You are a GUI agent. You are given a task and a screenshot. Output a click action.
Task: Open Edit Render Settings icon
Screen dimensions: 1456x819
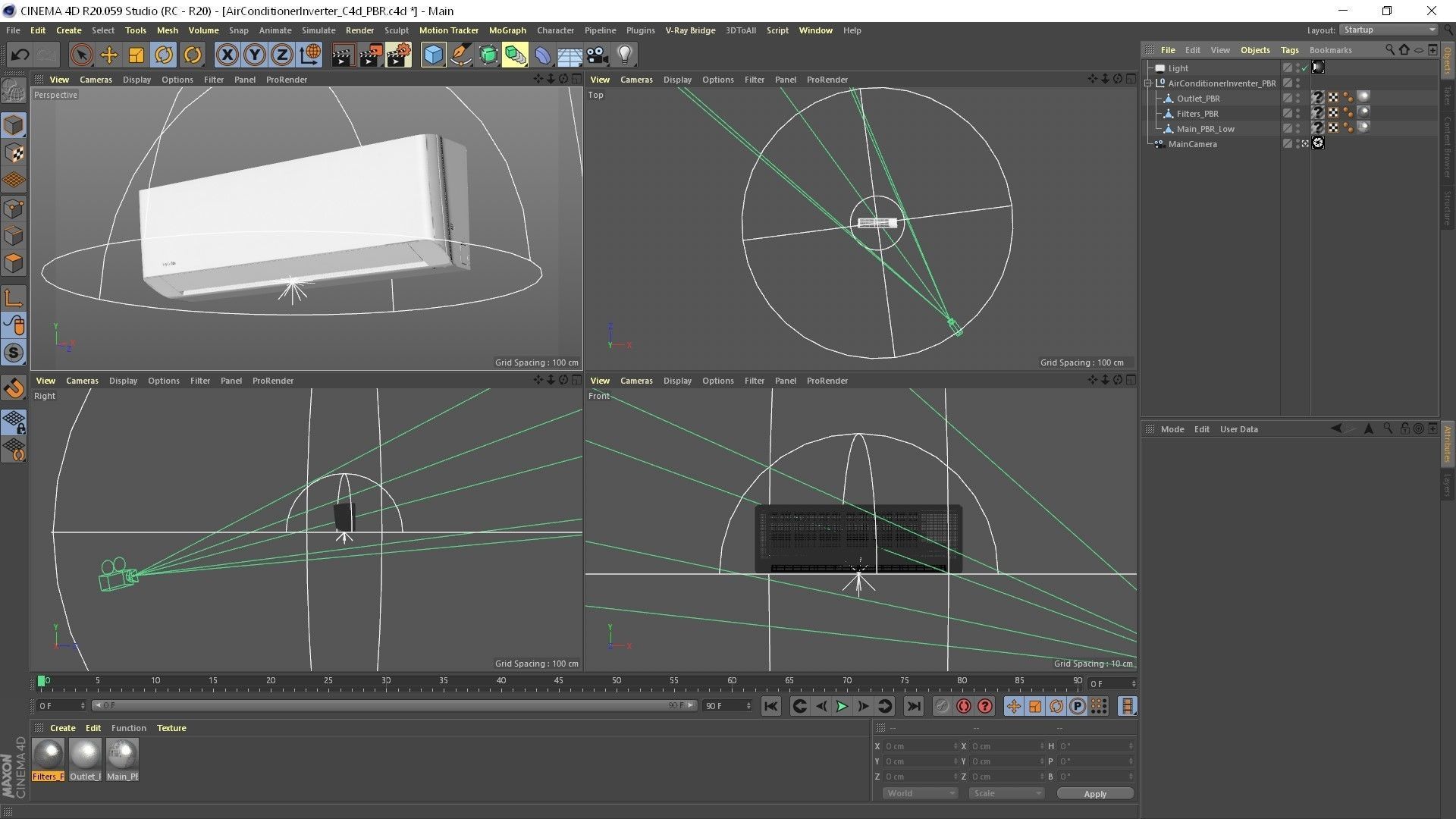tap(399, 55)
